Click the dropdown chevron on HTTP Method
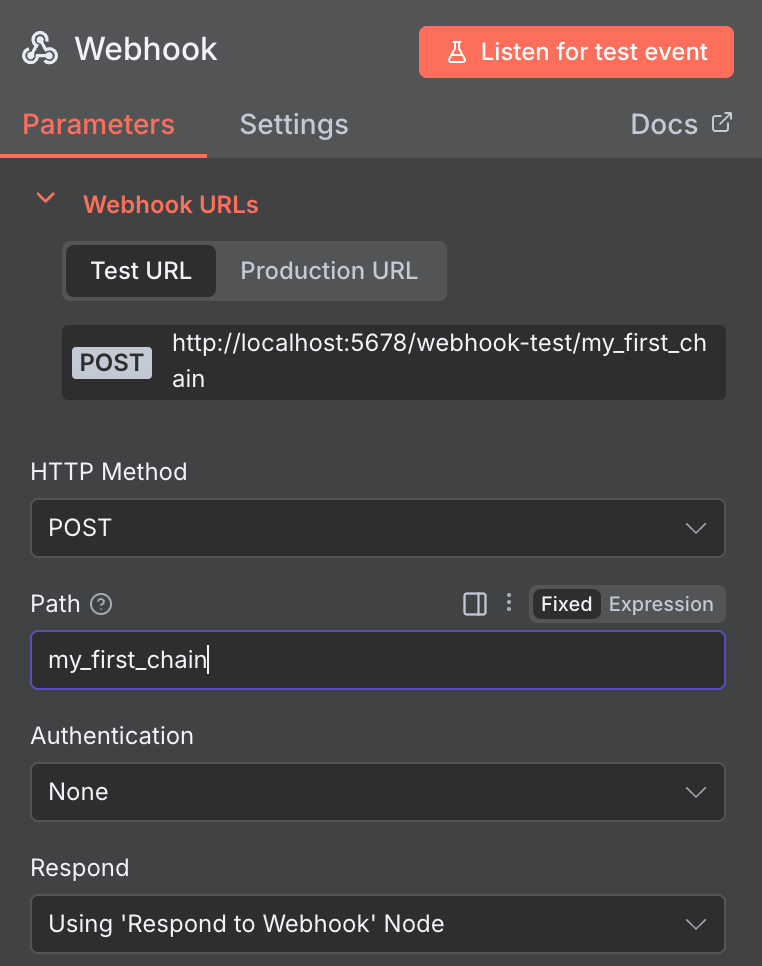Viewport: 762px width, 966px height. (x=696, y=528)
